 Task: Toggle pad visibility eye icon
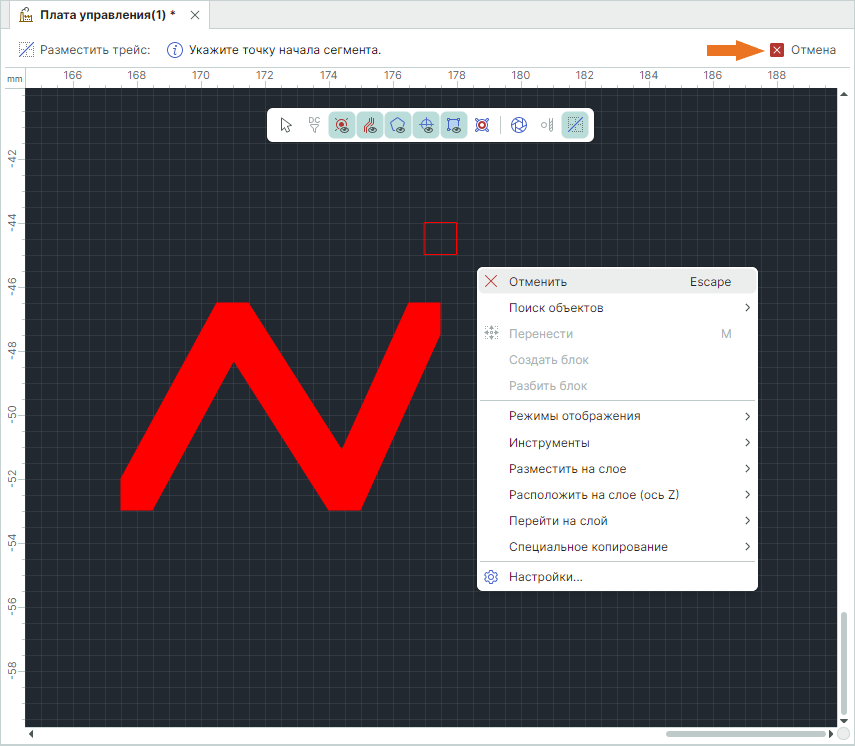(x=342, y=125)
